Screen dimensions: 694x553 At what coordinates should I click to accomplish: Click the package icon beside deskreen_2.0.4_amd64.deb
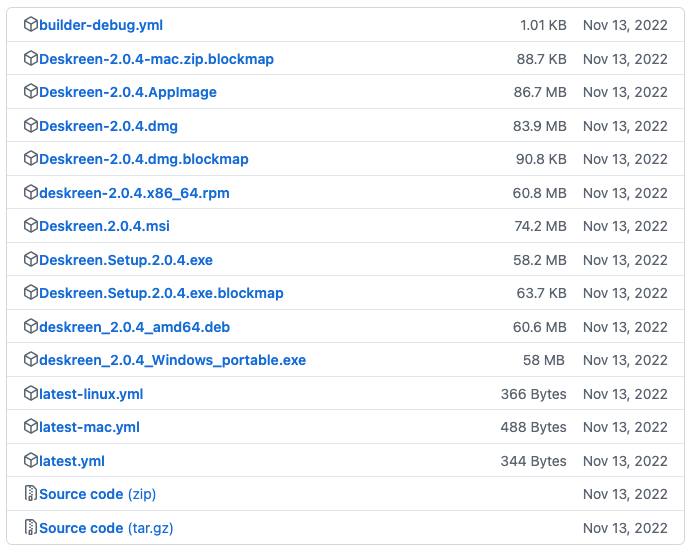(31, 326)
